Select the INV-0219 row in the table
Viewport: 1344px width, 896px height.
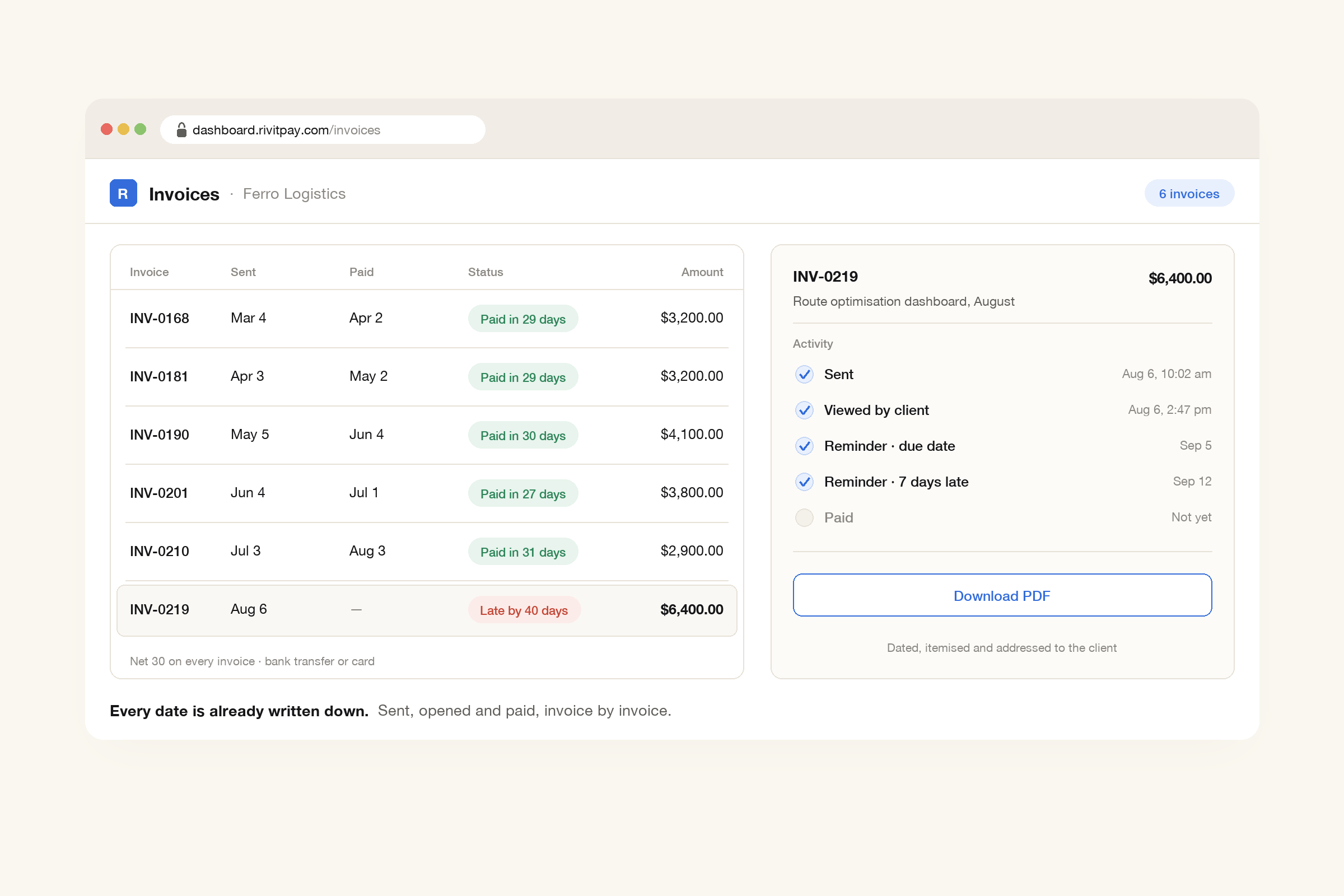point(426,610)
